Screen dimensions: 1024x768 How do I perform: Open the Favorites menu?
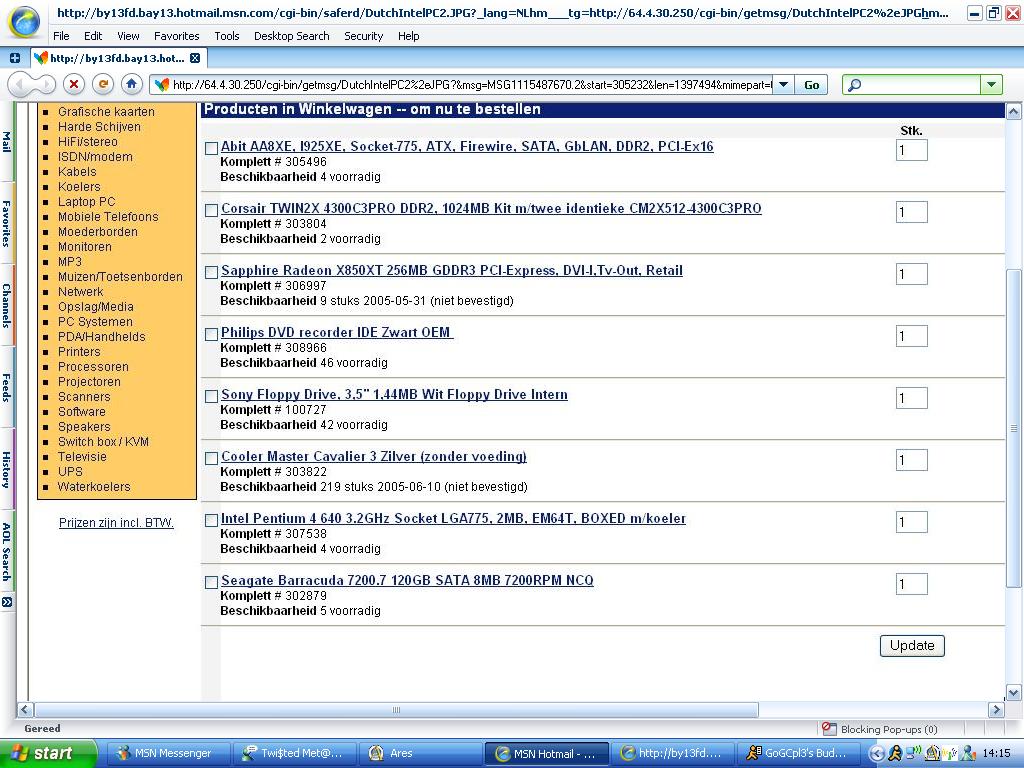coord(176,36)
